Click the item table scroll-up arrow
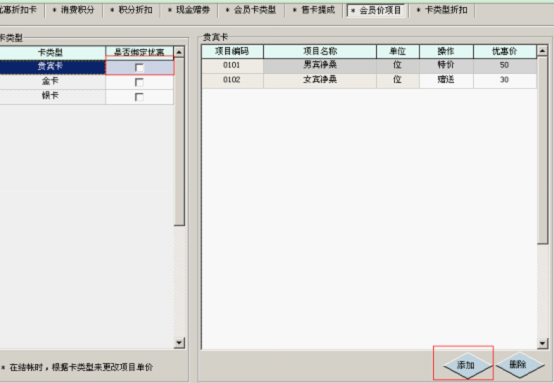 coord(542,51)
